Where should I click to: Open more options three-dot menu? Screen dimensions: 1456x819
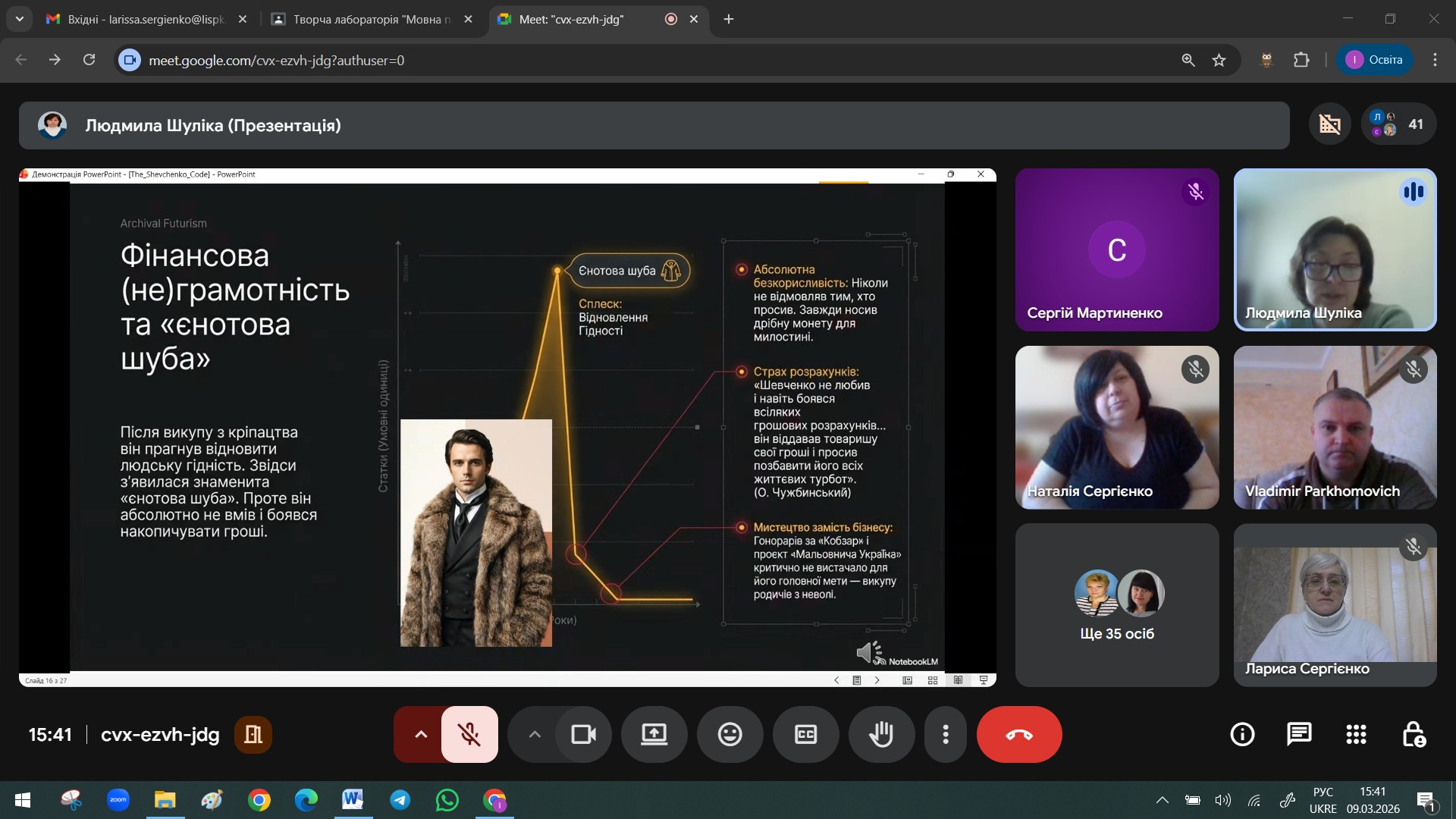pyautogui.click(x=945, y=734)
